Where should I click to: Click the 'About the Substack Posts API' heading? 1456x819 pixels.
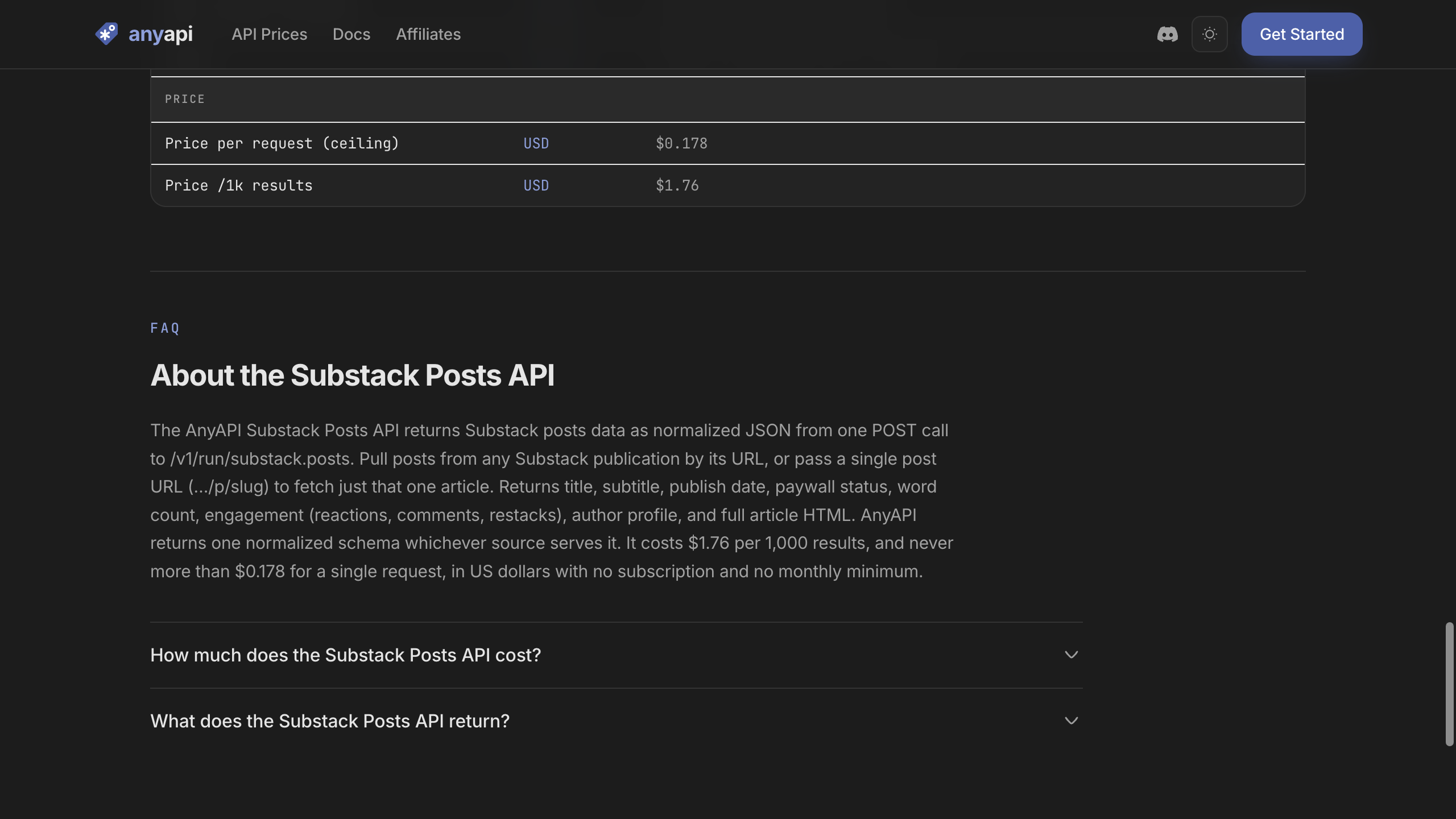[x=352, y=375]
